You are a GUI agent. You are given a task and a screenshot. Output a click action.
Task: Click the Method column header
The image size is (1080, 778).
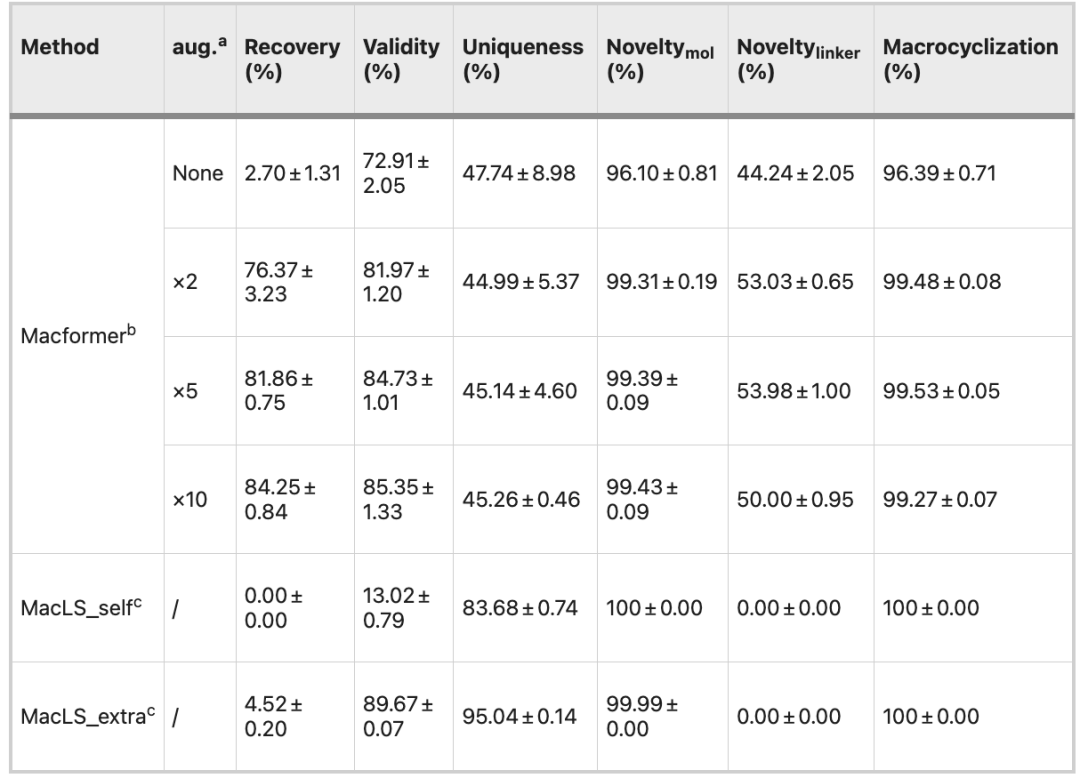click(60, 47)
